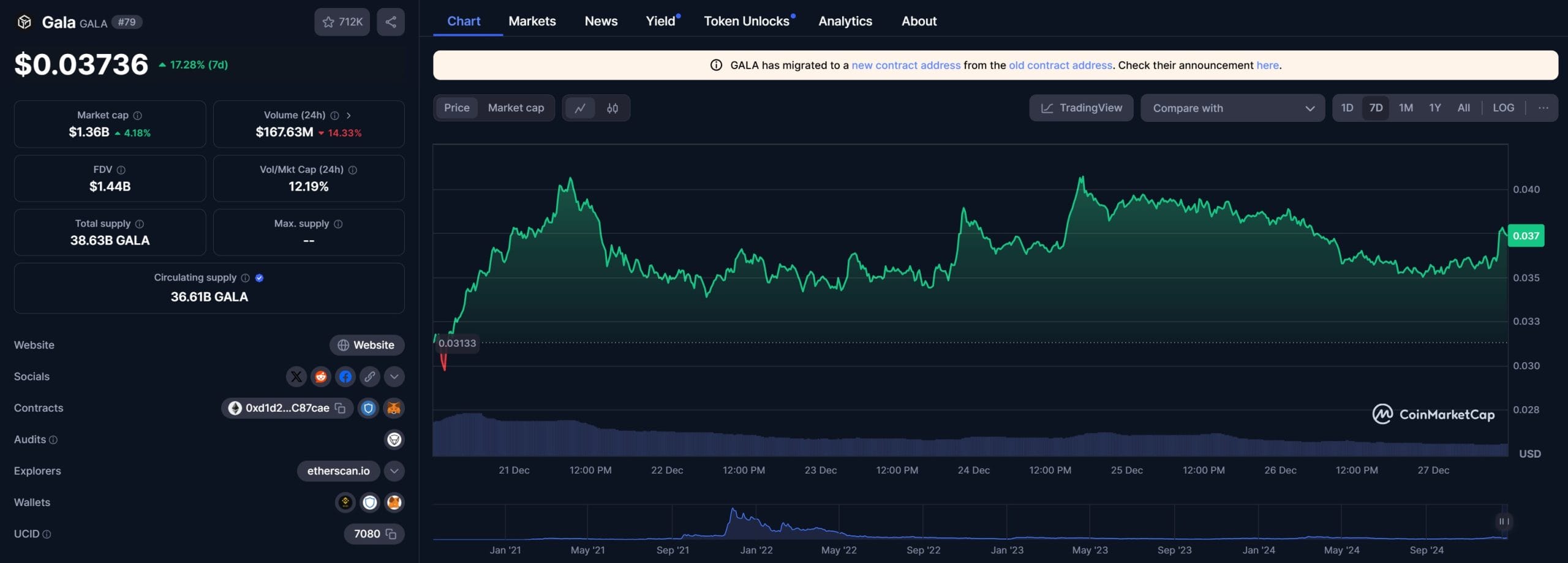This screenshot has height=563, width=1568.
Task: Copy the contract address 0xd1d2...C87cae
Action: pos(341,408)
